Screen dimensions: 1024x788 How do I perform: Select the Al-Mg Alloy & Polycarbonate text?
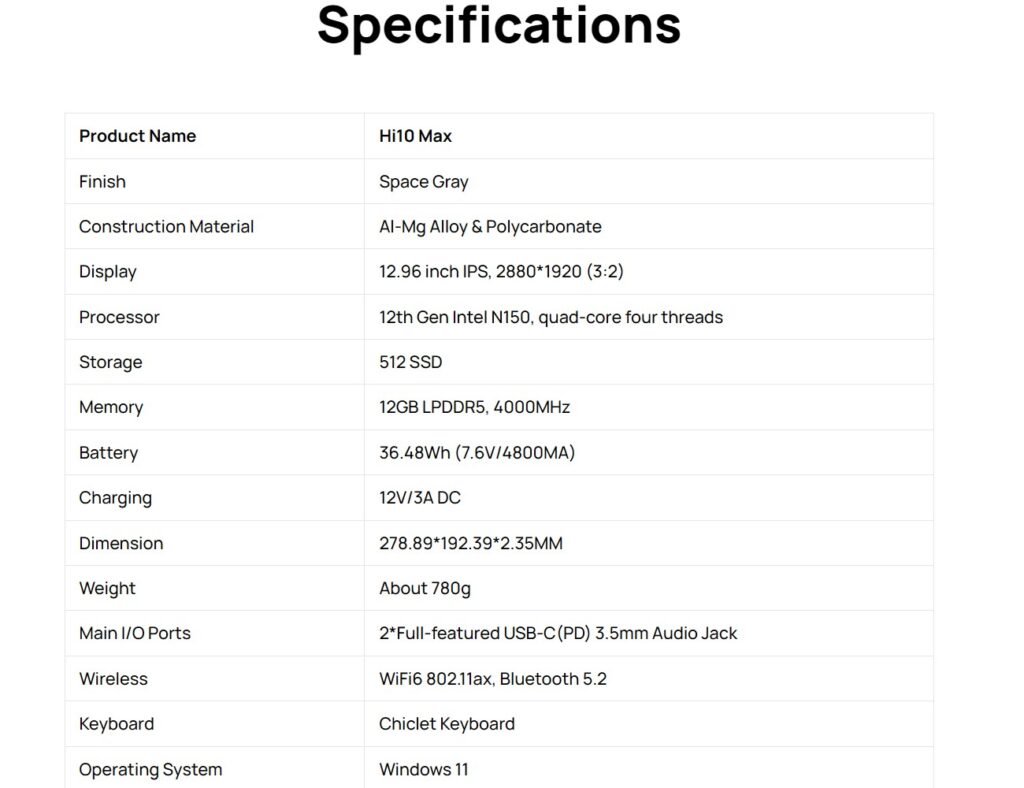[x=490, y=227]
